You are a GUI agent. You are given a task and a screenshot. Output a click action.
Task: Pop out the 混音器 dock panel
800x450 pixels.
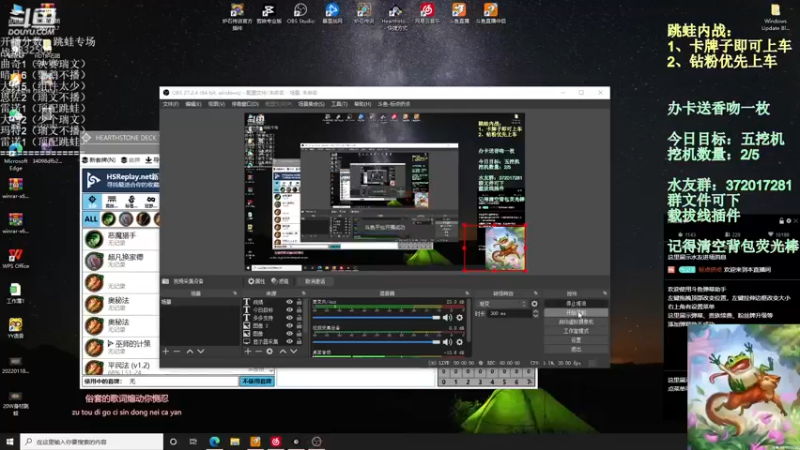(467, 293)
